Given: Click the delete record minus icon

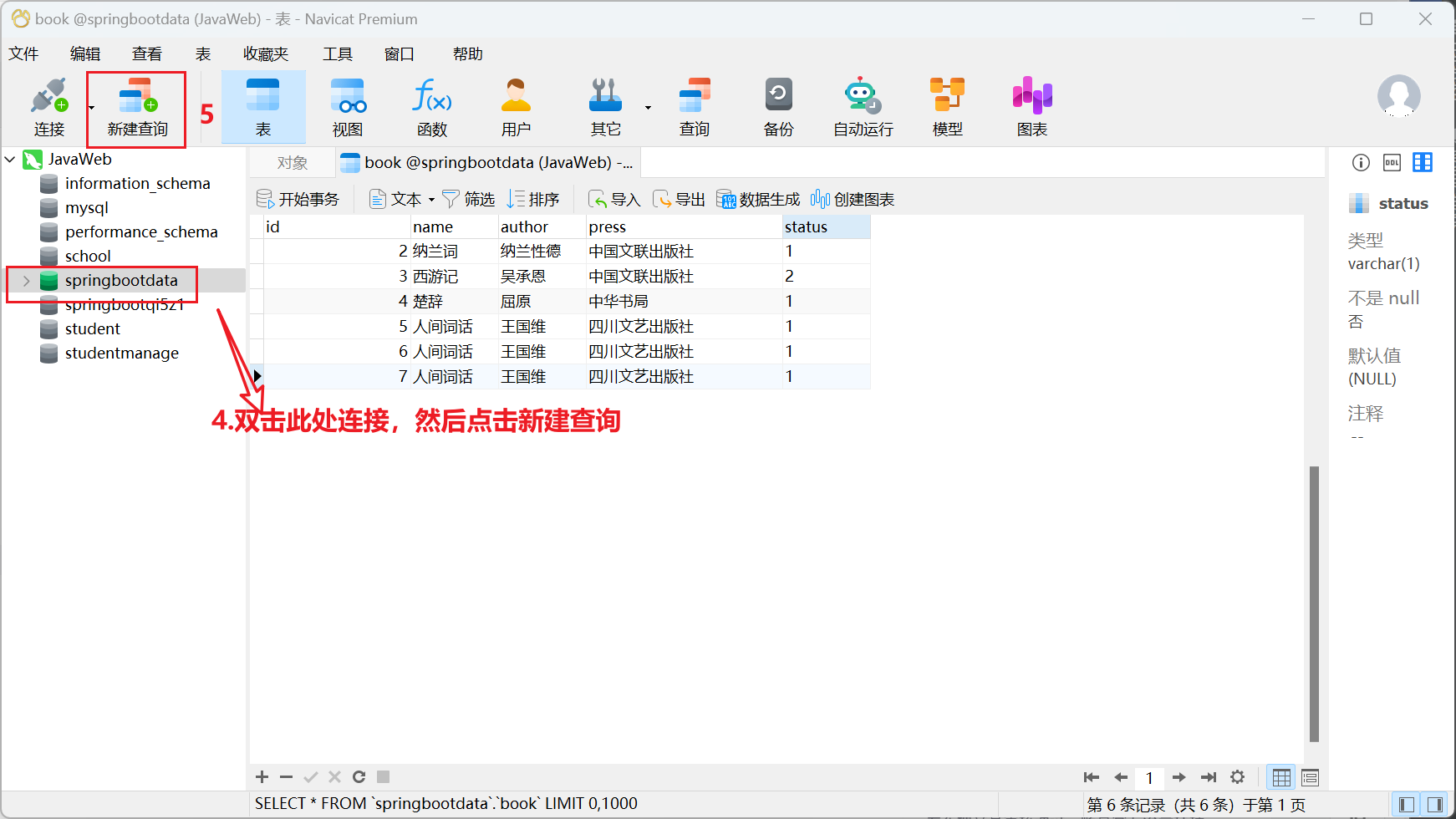Looking at the screenshot, I should point(286,777).
